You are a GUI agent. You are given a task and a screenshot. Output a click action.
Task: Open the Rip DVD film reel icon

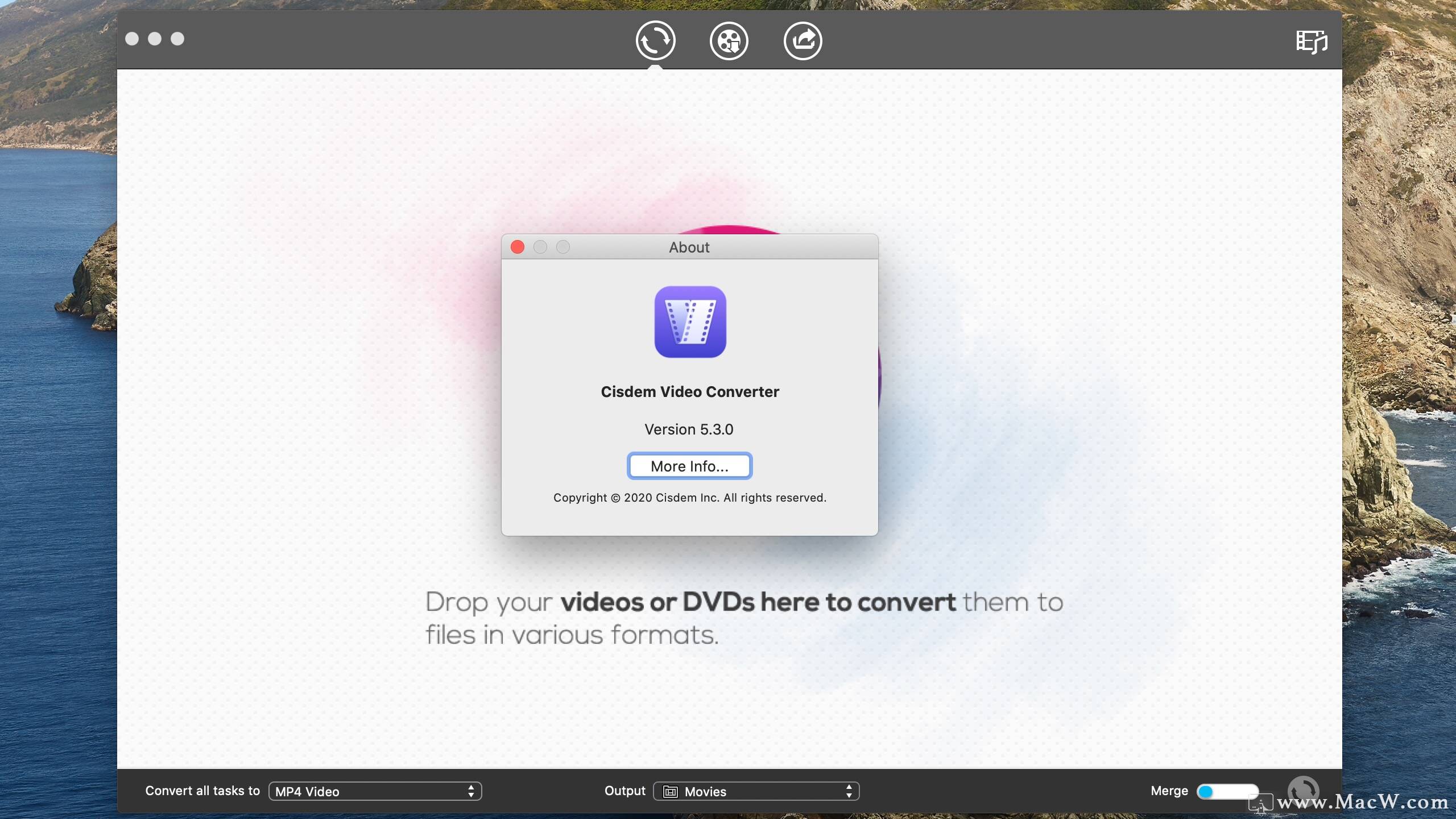click(729, 40)
